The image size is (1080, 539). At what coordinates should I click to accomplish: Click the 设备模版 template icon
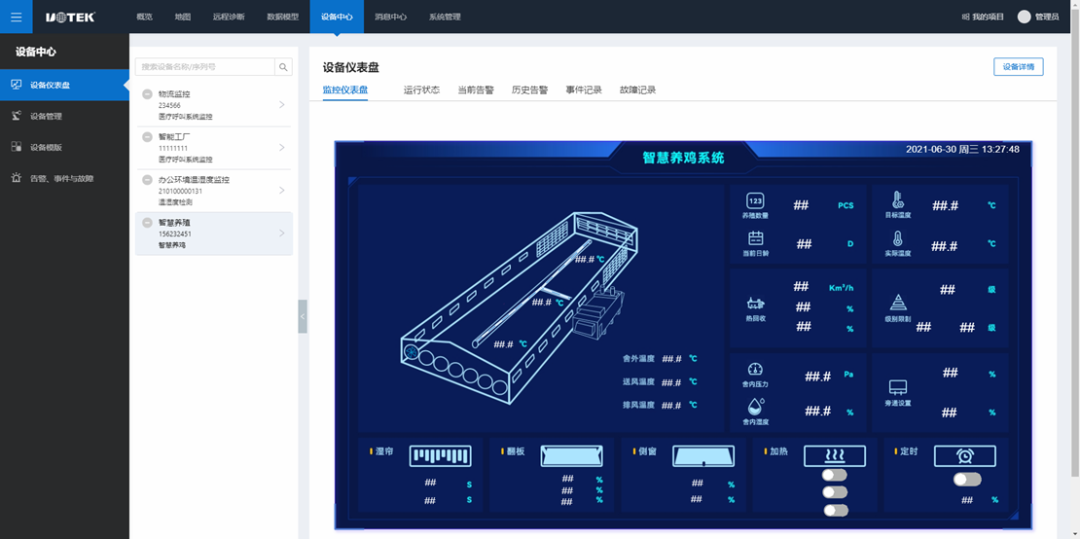pyautogui.click(x=16, y=147)
